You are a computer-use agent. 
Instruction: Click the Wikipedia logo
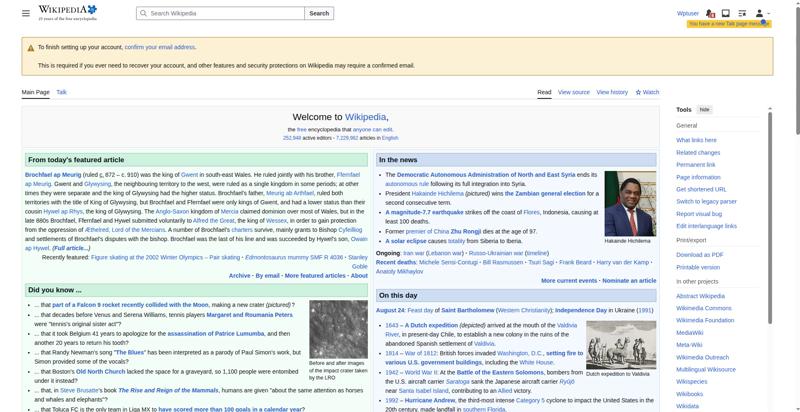point(67,13)
